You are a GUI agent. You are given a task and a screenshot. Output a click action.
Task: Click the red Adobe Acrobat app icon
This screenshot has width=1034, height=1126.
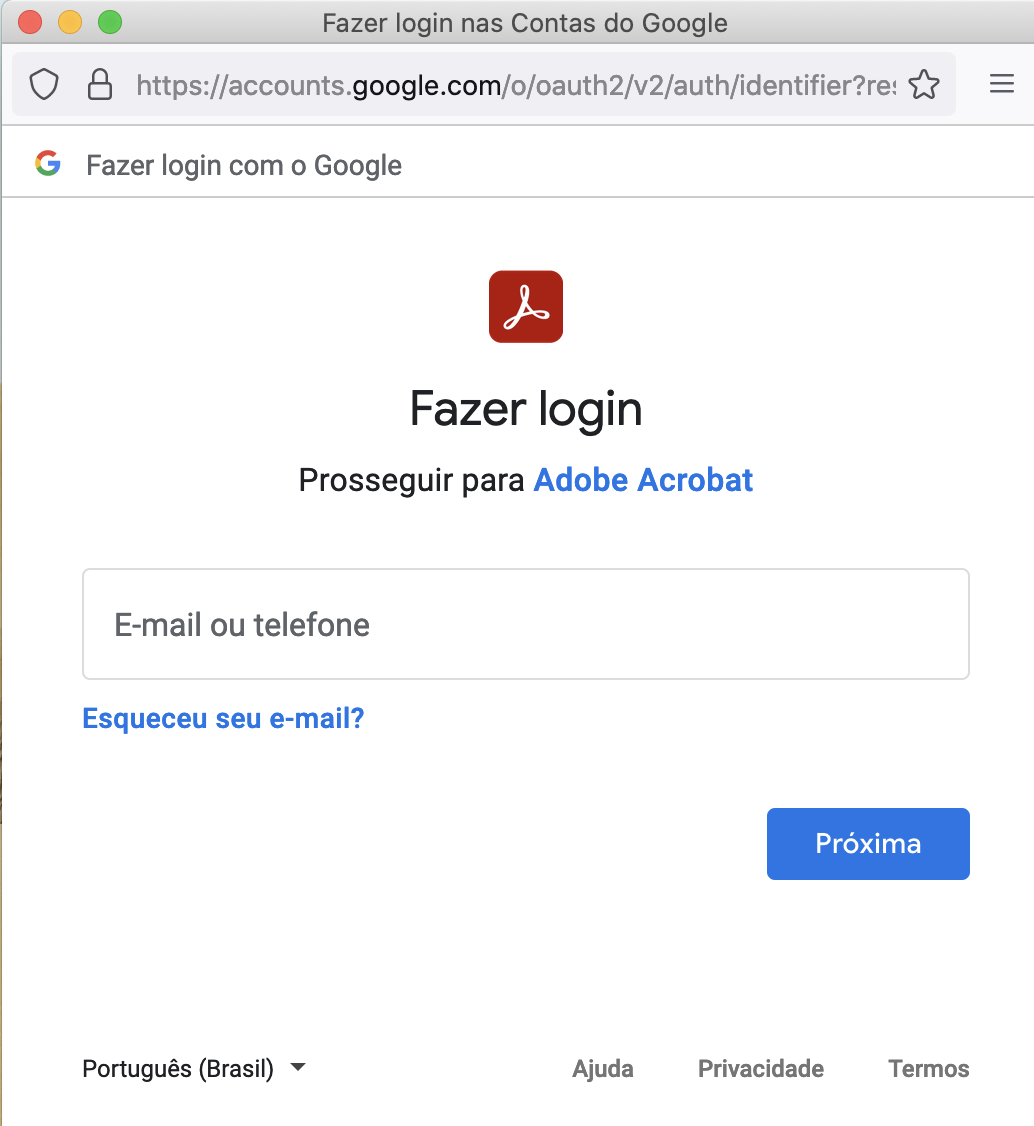pyautogui.click(x=526, y=307)
